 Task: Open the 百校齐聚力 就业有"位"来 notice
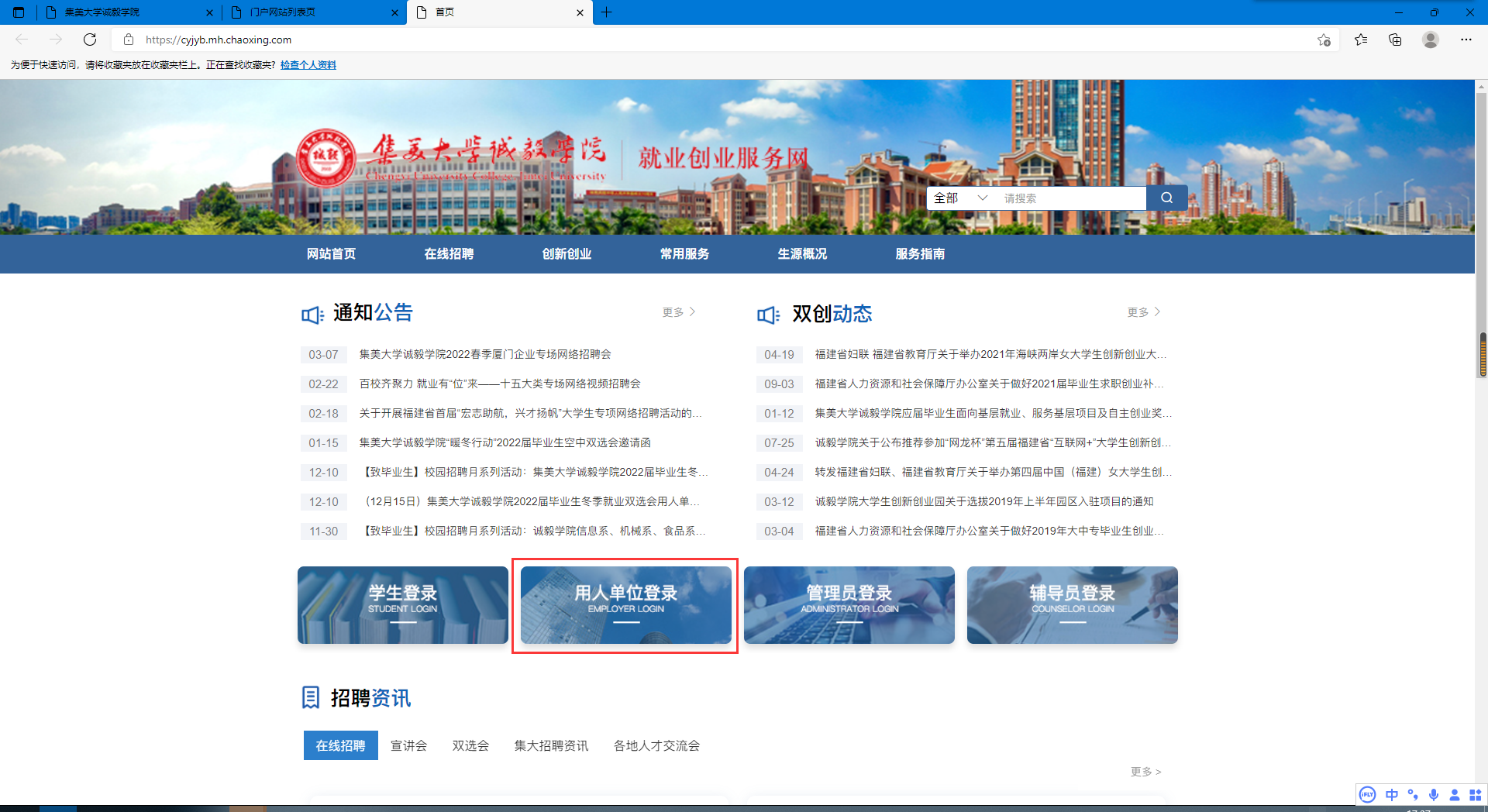(500, 384)
